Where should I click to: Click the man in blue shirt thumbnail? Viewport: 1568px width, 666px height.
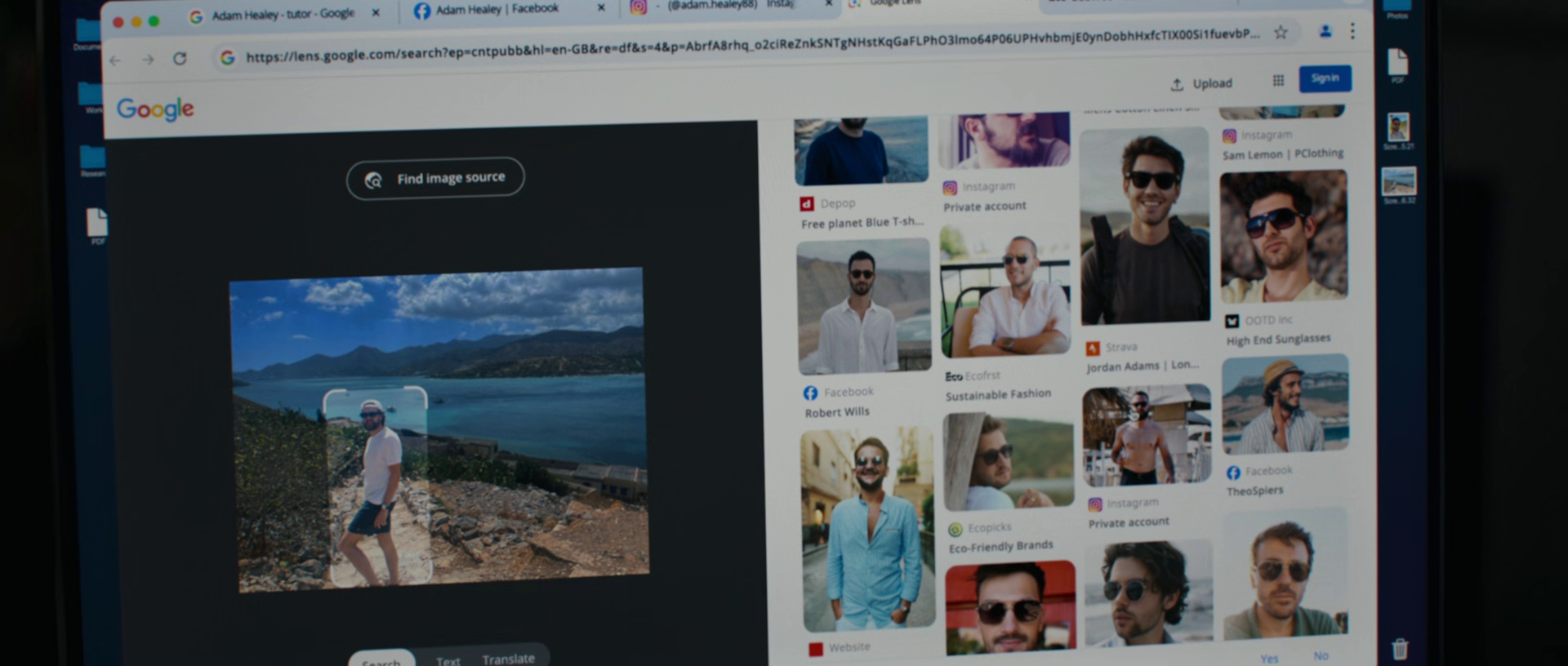[x=867, y=529]
